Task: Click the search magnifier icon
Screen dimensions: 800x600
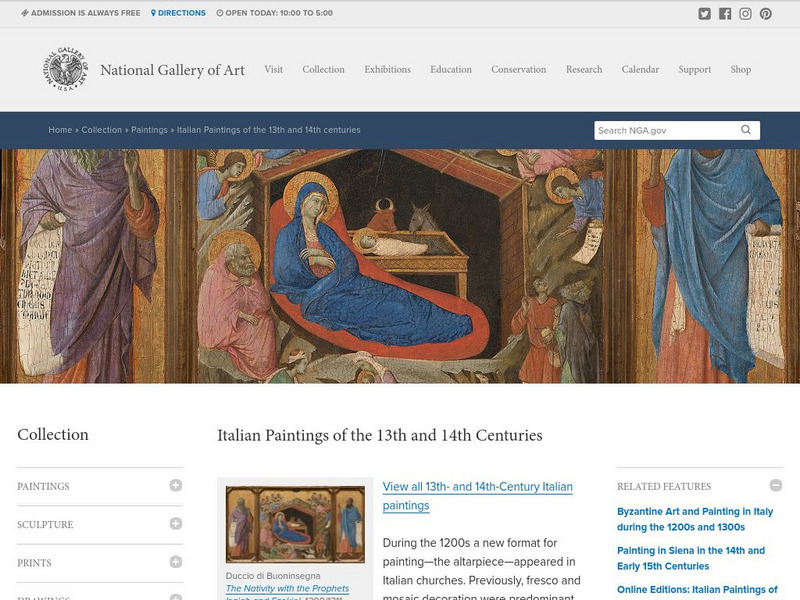Action: 745,130
